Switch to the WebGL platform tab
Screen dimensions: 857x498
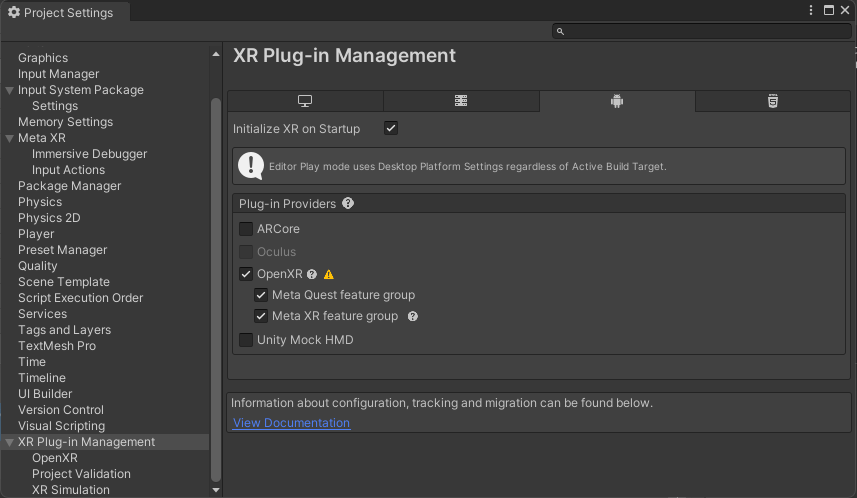coord(772,101)
